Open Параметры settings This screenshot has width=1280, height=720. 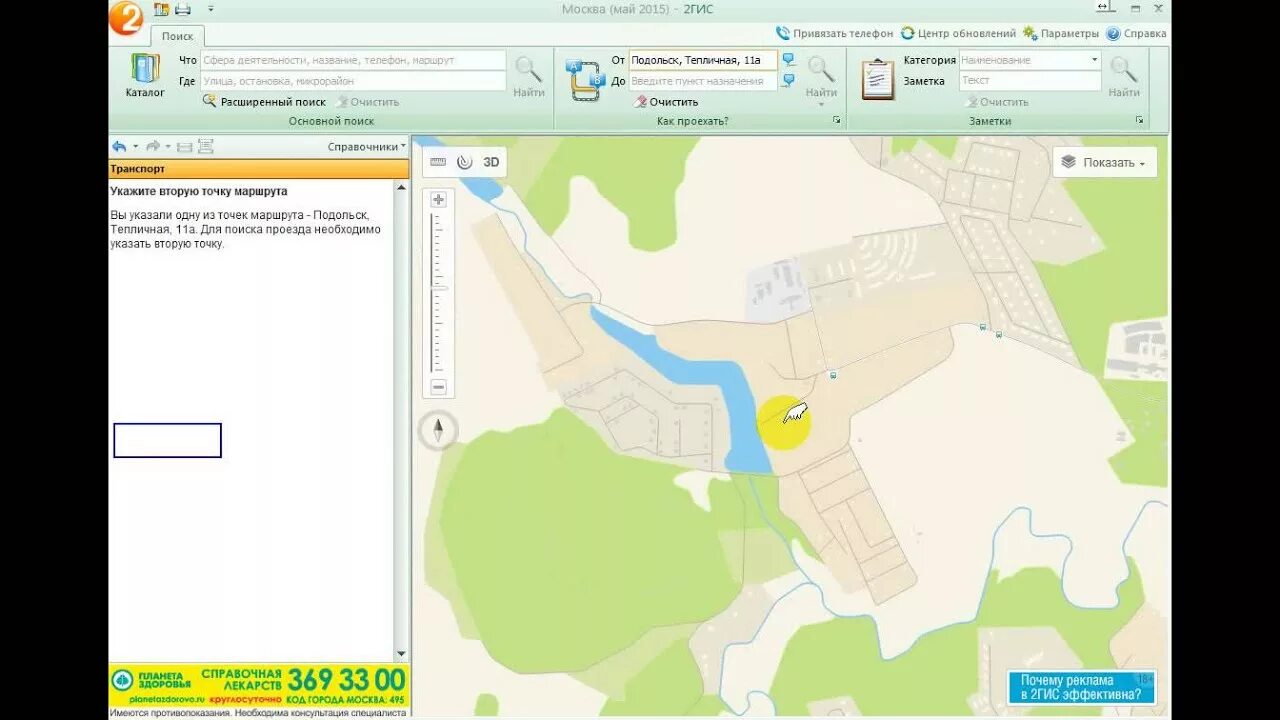(x=1060, y=33)
